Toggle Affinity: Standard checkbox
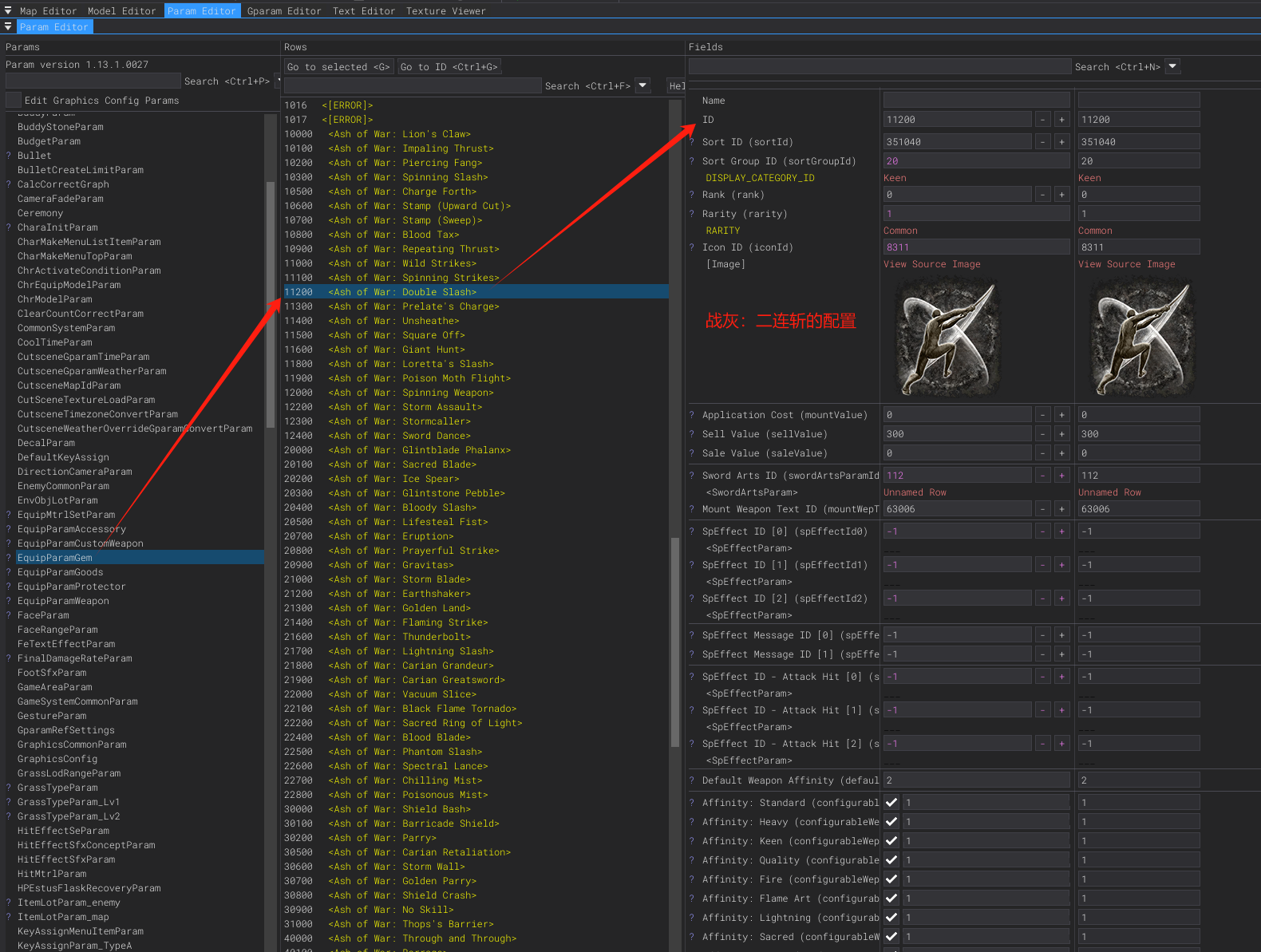The width and height of the screenshot is (1261, 952). pos(891,803)
